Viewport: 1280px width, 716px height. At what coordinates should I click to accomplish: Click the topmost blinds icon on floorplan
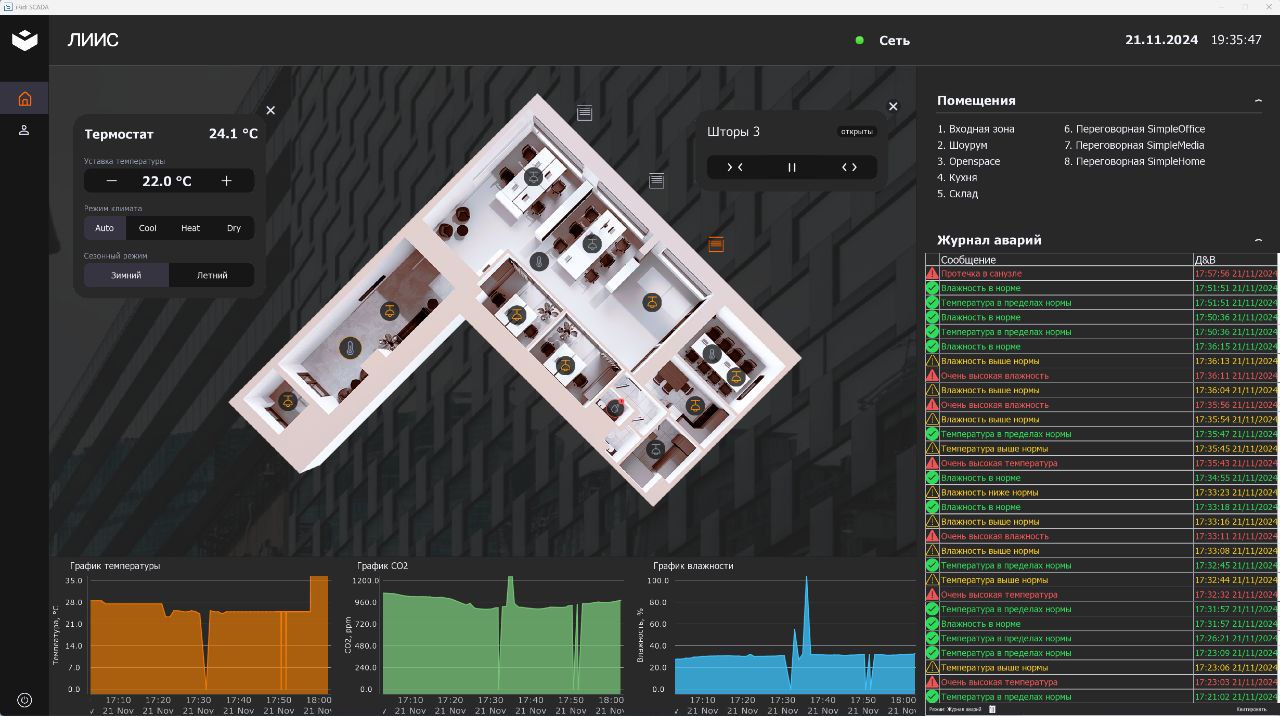click(x=585, y=113)
